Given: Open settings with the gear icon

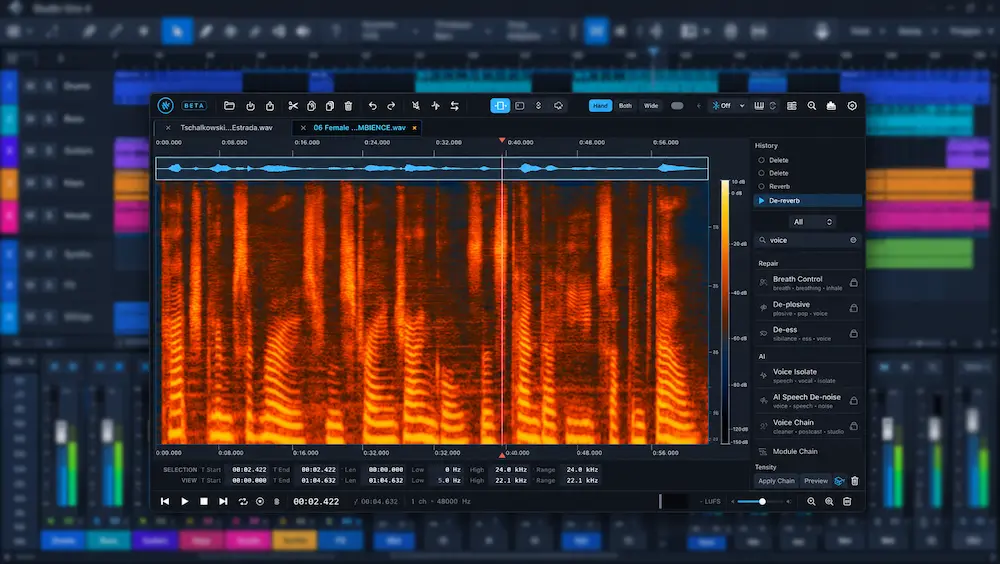Looking at the screenshot, I should point(852,106).
